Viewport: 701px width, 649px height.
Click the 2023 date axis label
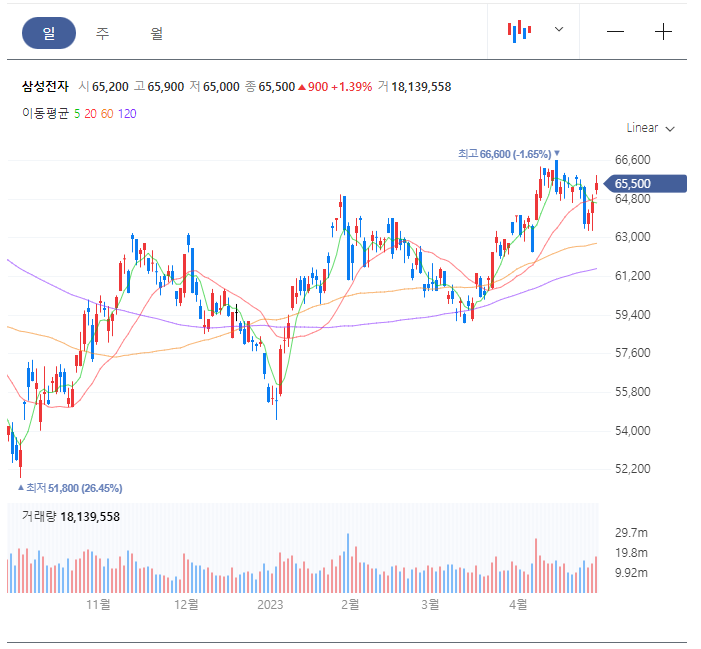(x=270, y=605)
